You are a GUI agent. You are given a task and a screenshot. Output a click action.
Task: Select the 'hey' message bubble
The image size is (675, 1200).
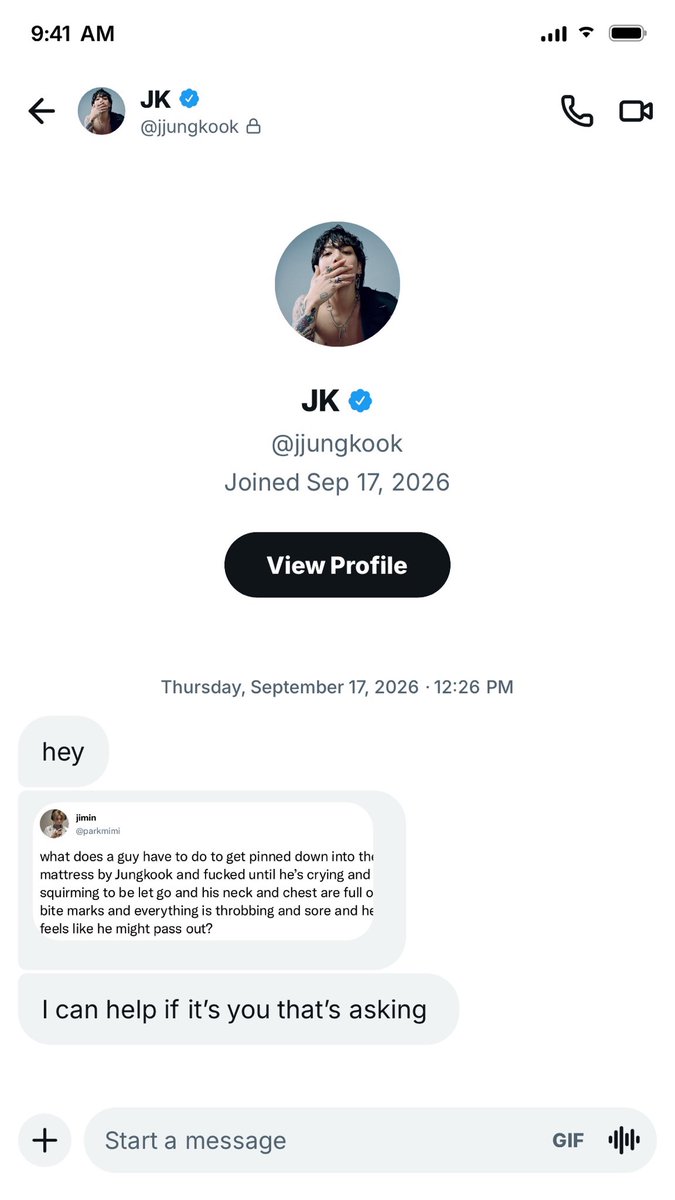(x=63, y=751)
